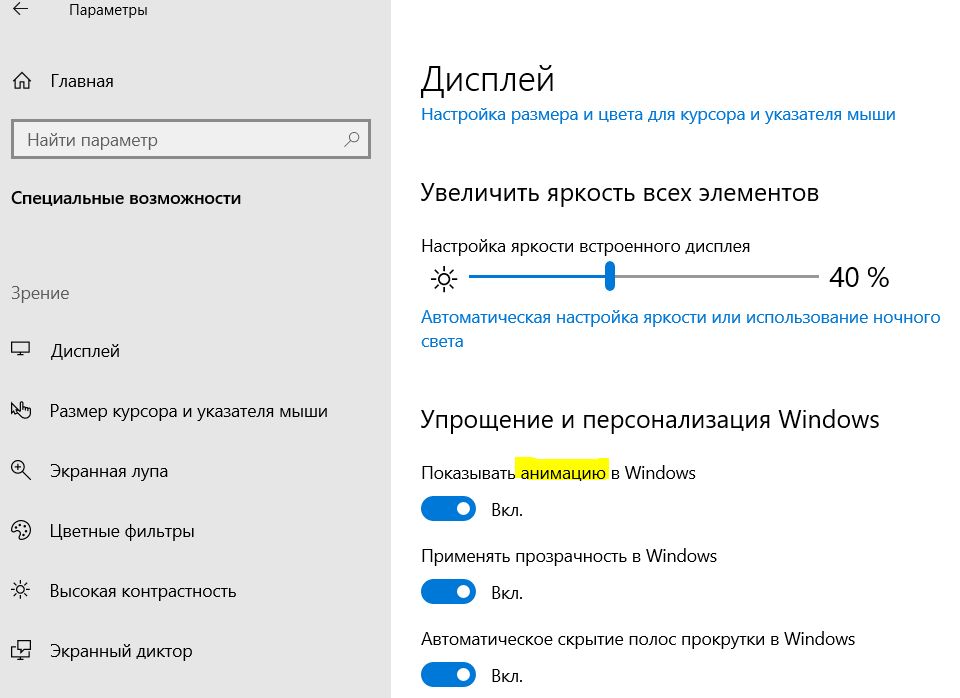Viewport: 960px width, 698px height.
Task: Toggle Автоматическое скрытие полос прокрутки switch
Action: click(449, 676)
